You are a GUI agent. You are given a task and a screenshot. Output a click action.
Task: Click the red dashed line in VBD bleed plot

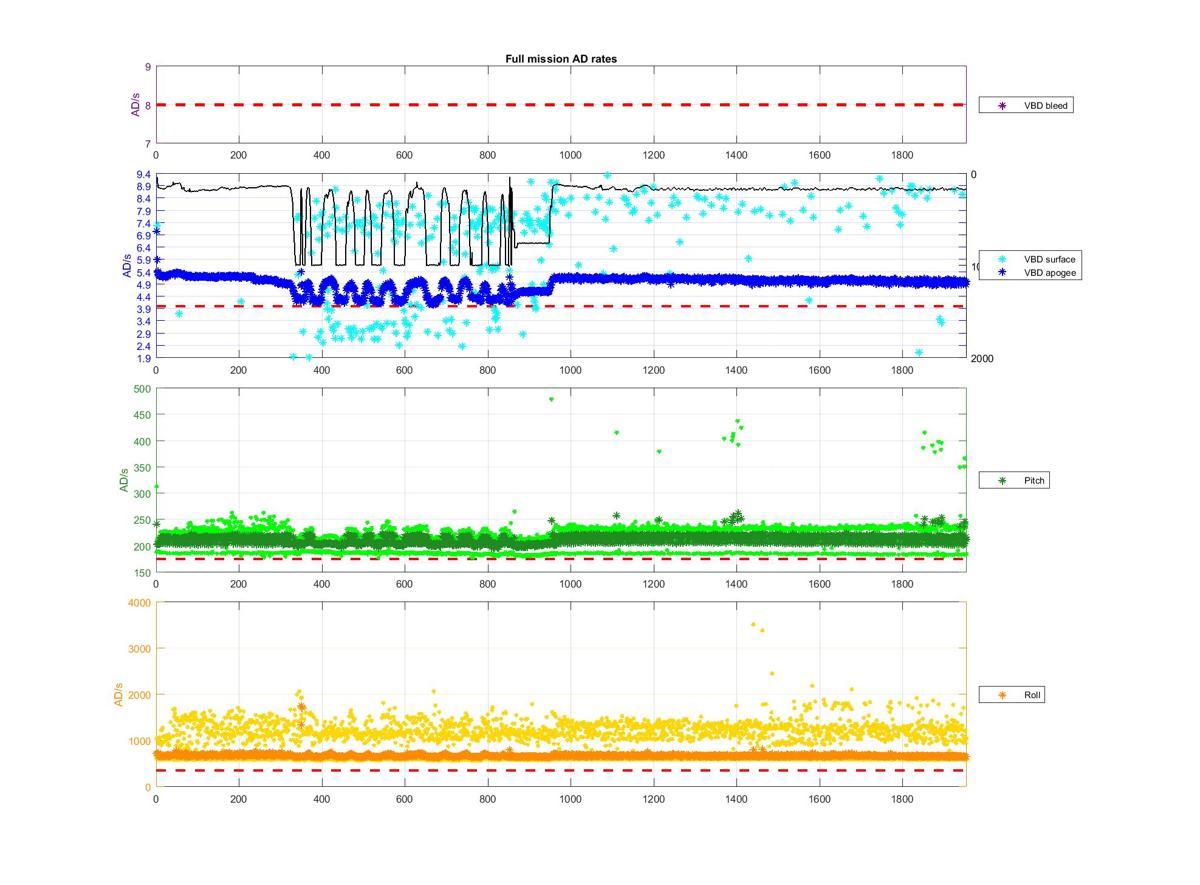click(x=560, y=105)
